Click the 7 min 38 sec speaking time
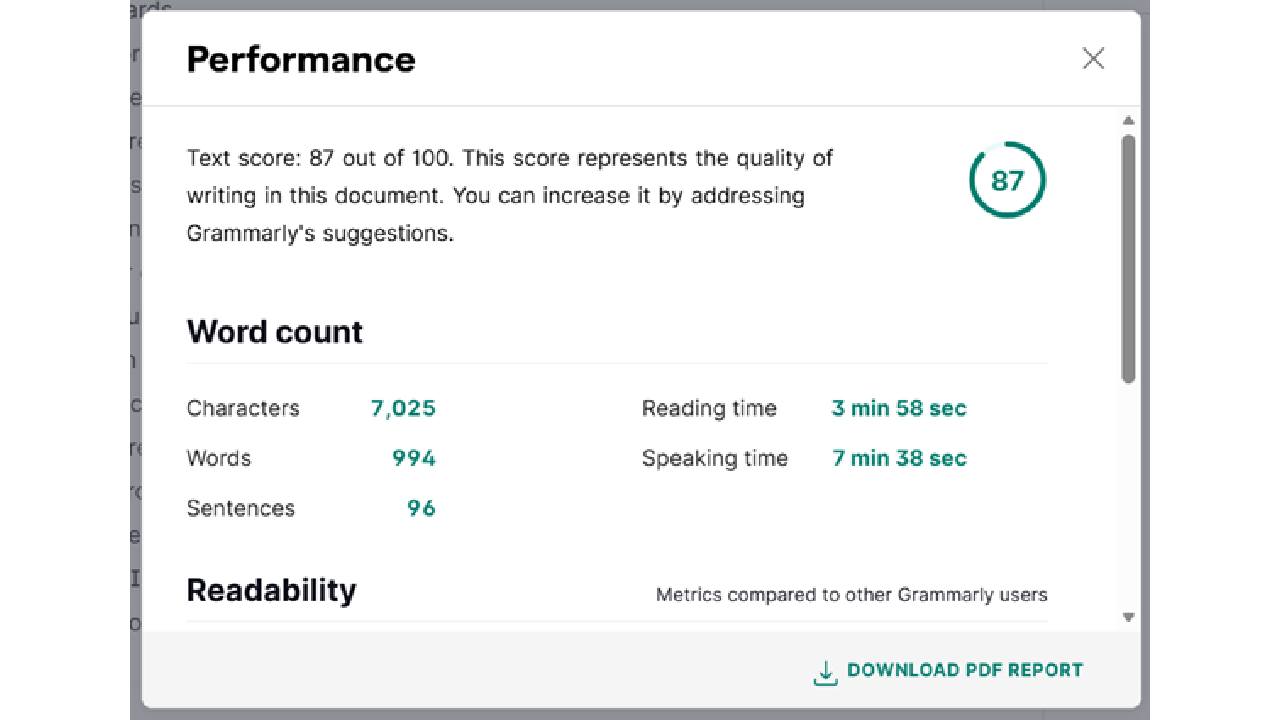 [899, 458]
